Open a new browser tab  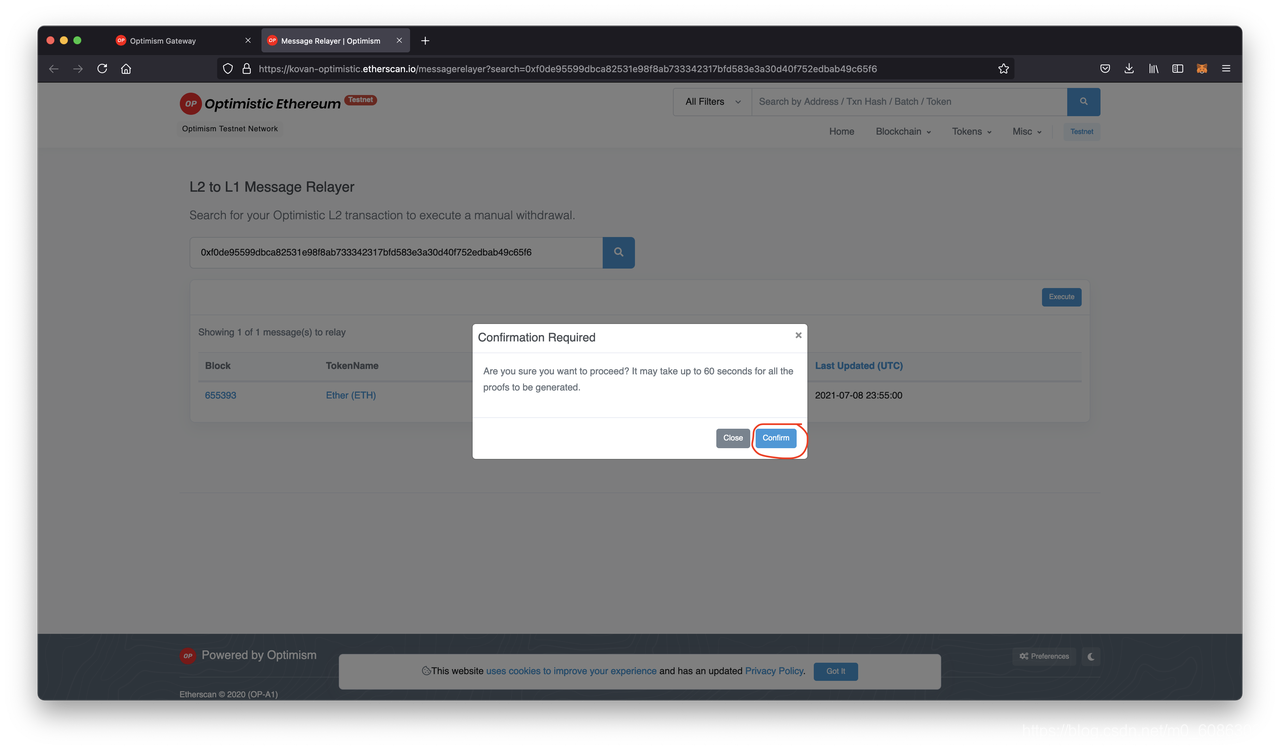click(x=425, y=41)
